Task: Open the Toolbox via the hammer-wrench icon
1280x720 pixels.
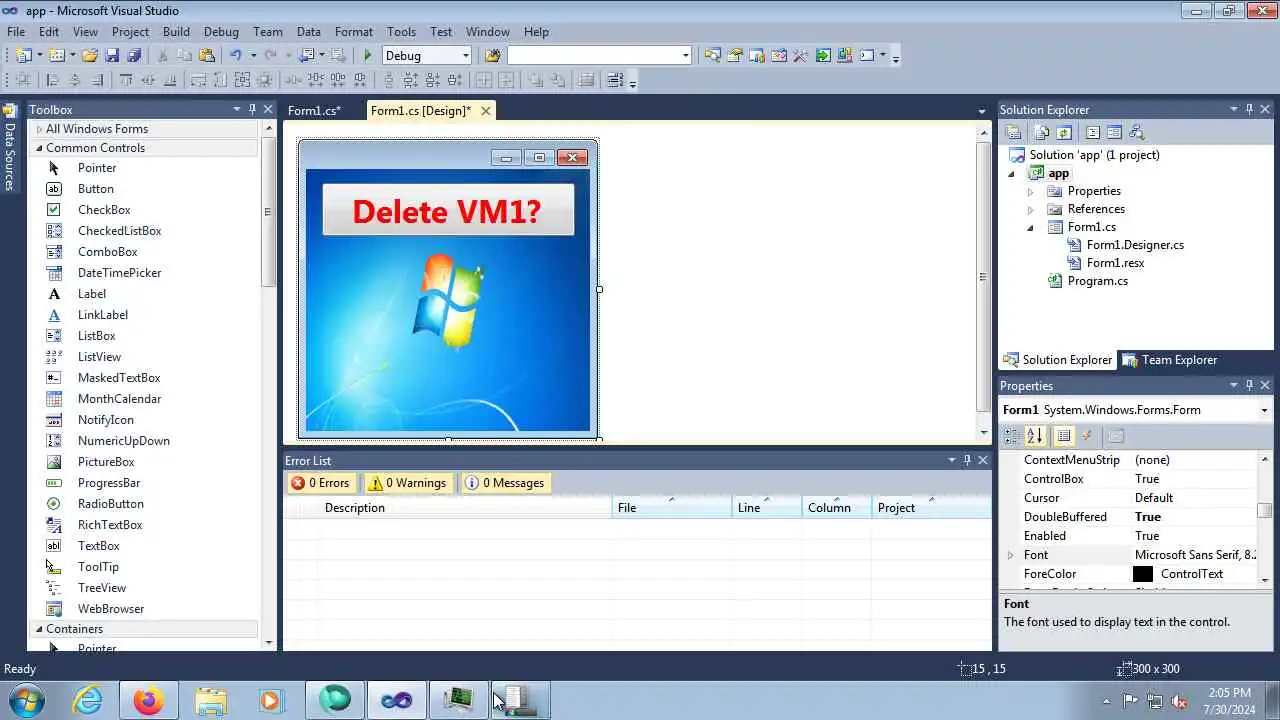Action: click(800, 56)
